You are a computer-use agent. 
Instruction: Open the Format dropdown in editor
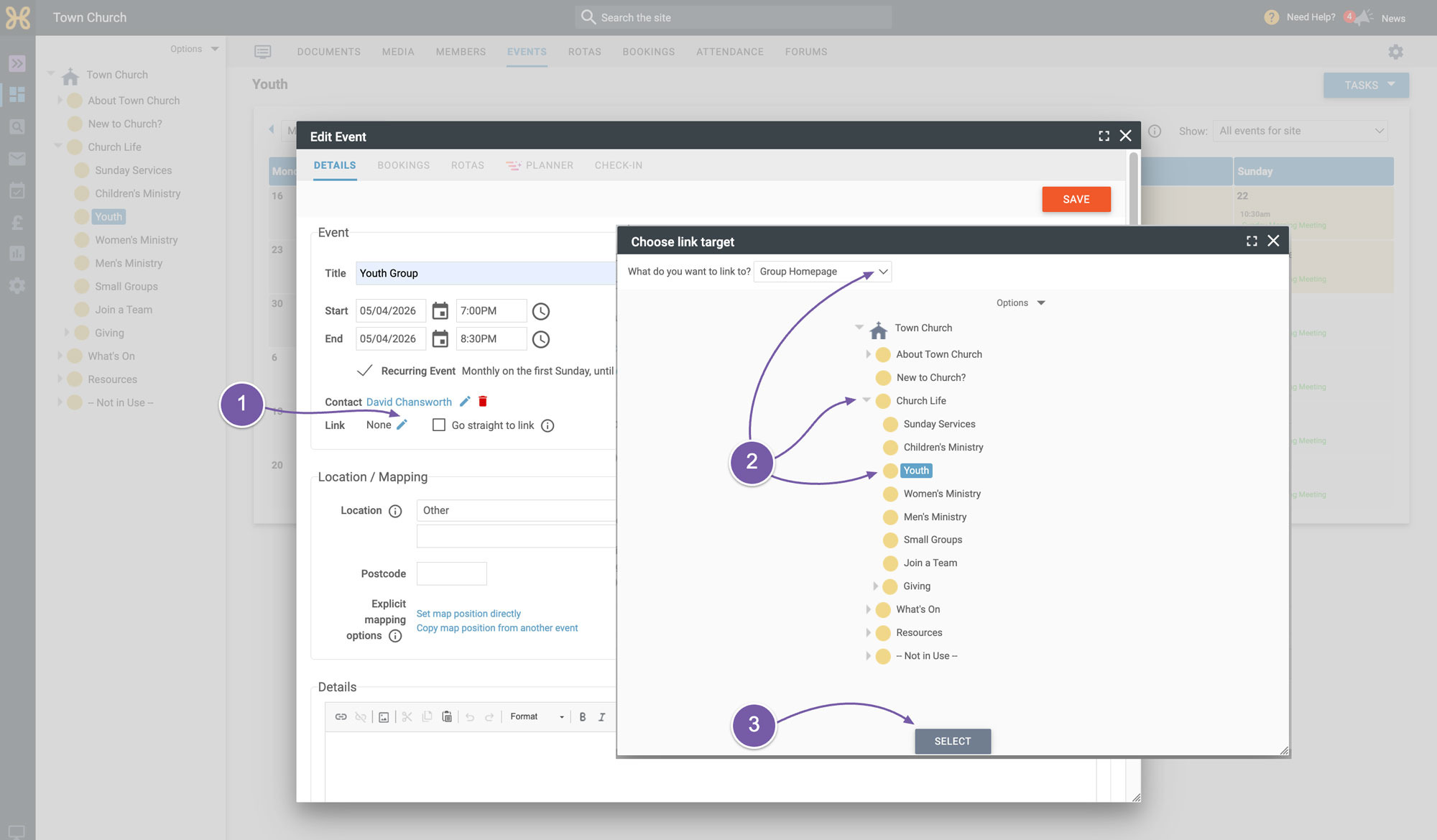pos(537,717)
